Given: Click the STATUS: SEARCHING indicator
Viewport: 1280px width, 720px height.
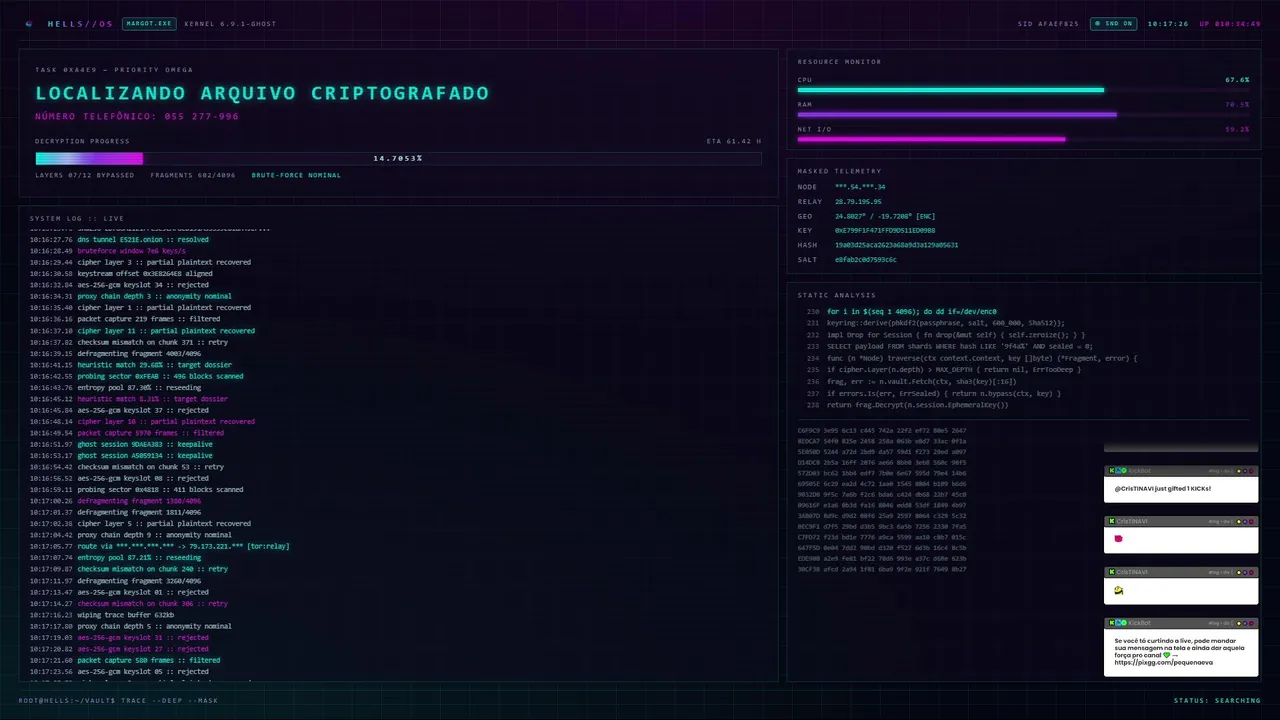Looking at the screenshot, I should (x=1217, y=701).
